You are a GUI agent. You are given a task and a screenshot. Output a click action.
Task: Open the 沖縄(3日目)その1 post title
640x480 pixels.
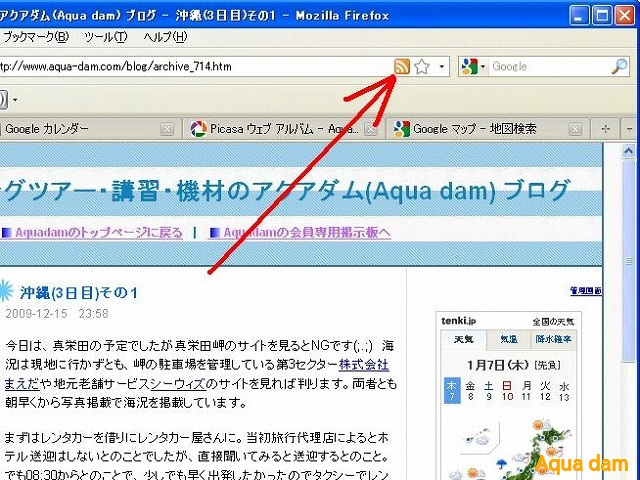coord(78,293)
